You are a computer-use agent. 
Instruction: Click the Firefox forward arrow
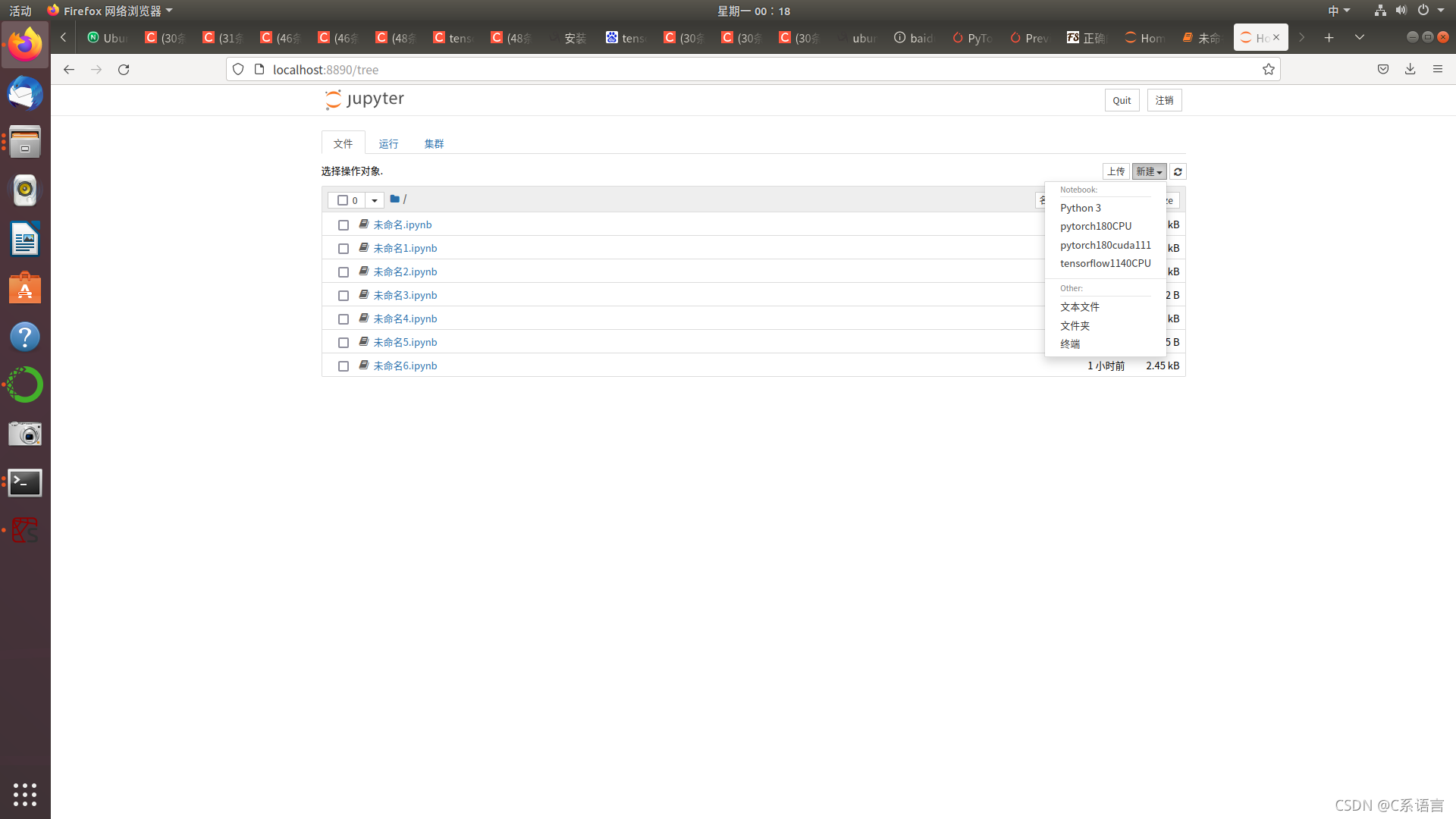(96, 70)
